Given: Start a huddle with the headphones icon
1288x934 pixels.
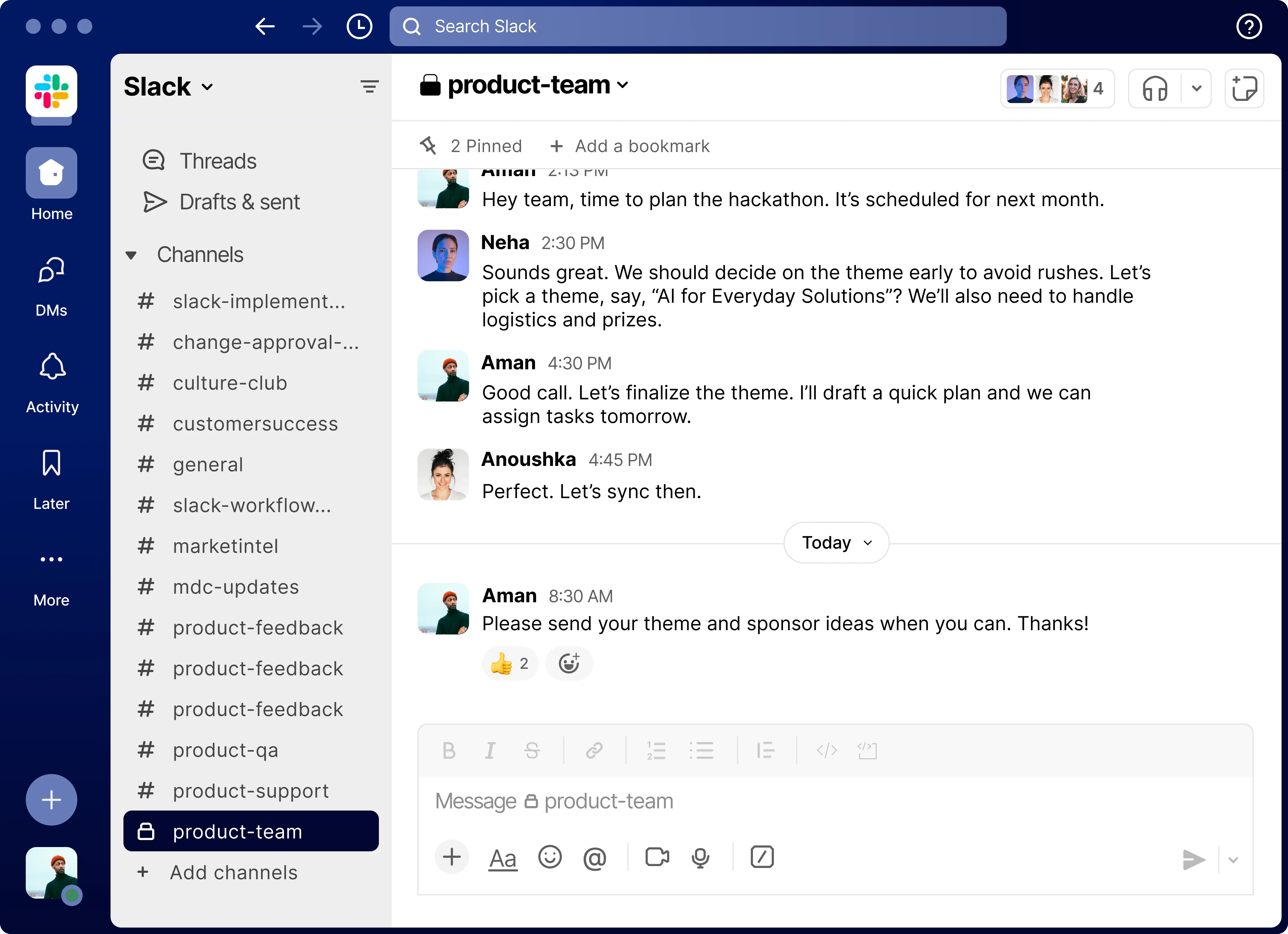Looking at the screenshot, I should (x=1155, y=89).
